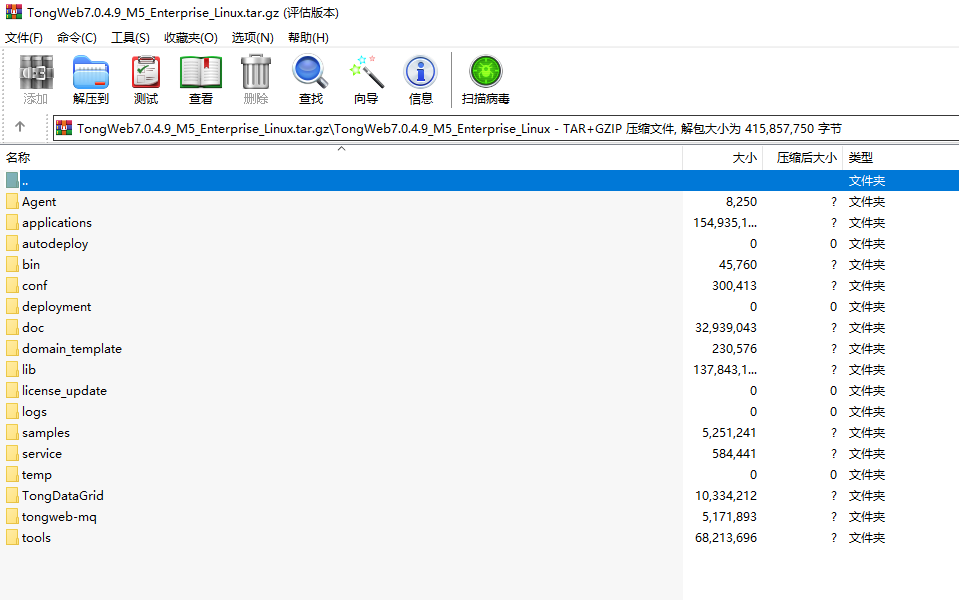Click size value 584,441
The width and height of the screenshot is (959, 600).
click(x=734, y=454)
